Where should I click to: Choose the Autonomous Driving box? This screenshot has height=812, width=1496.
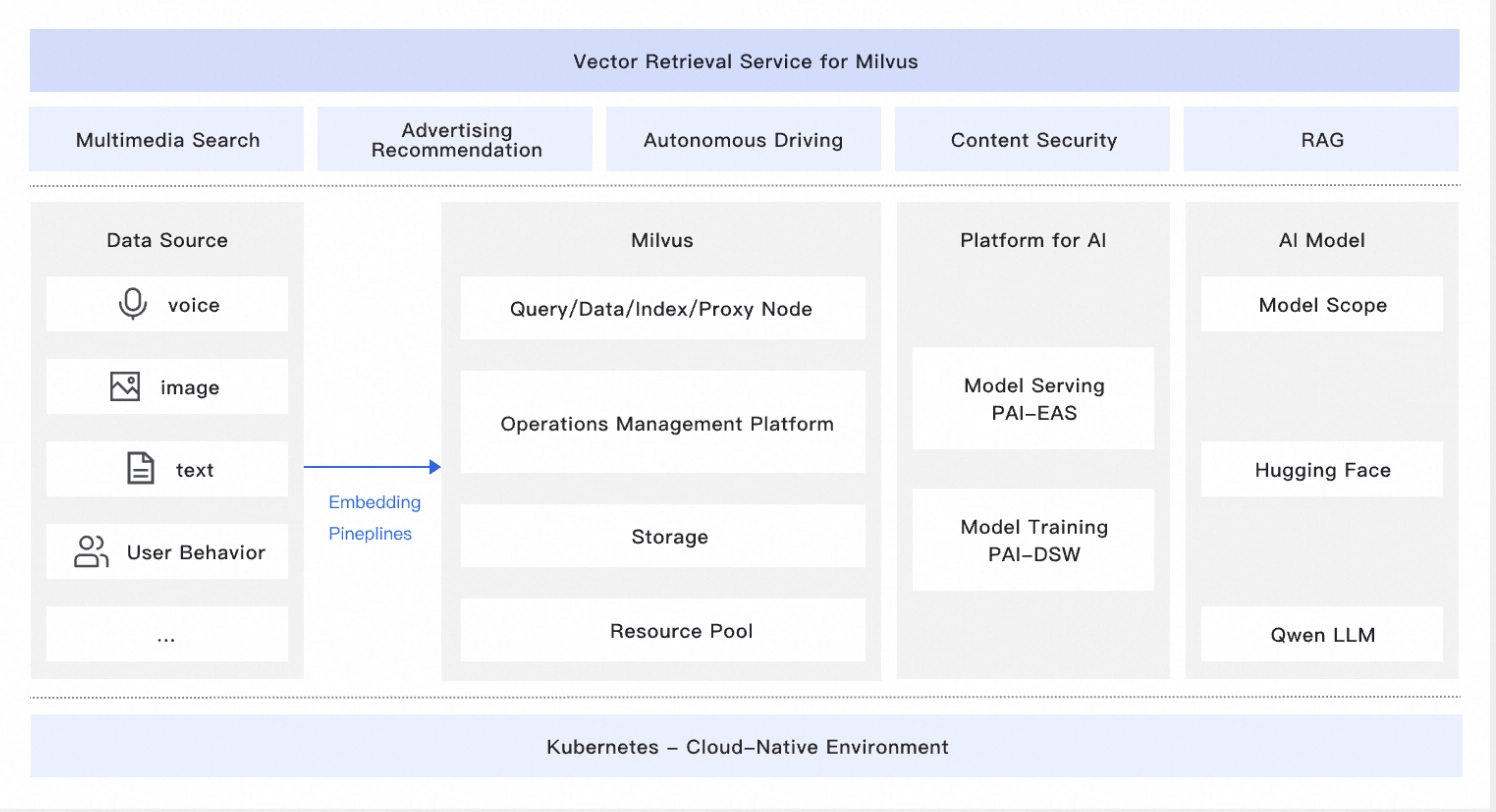tap(743, 140)
